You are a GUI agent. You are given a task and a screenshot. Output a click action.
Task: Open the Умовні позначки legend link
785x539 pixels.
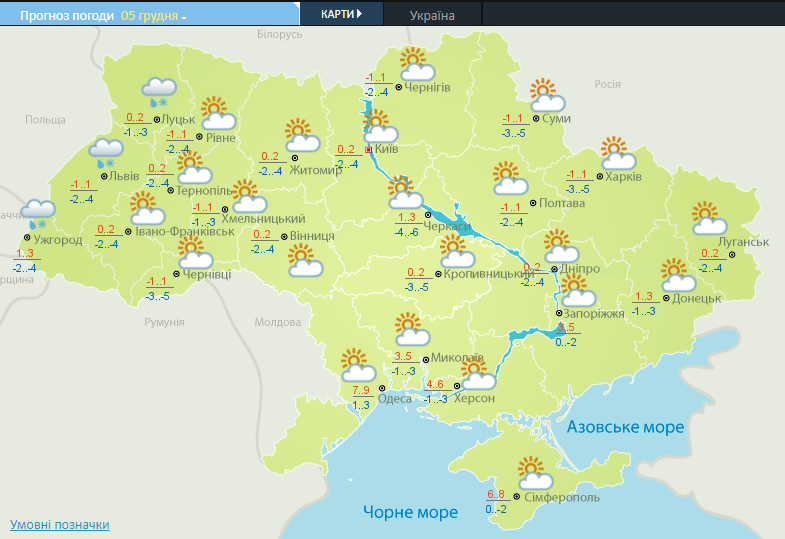[x=59, y=525]
